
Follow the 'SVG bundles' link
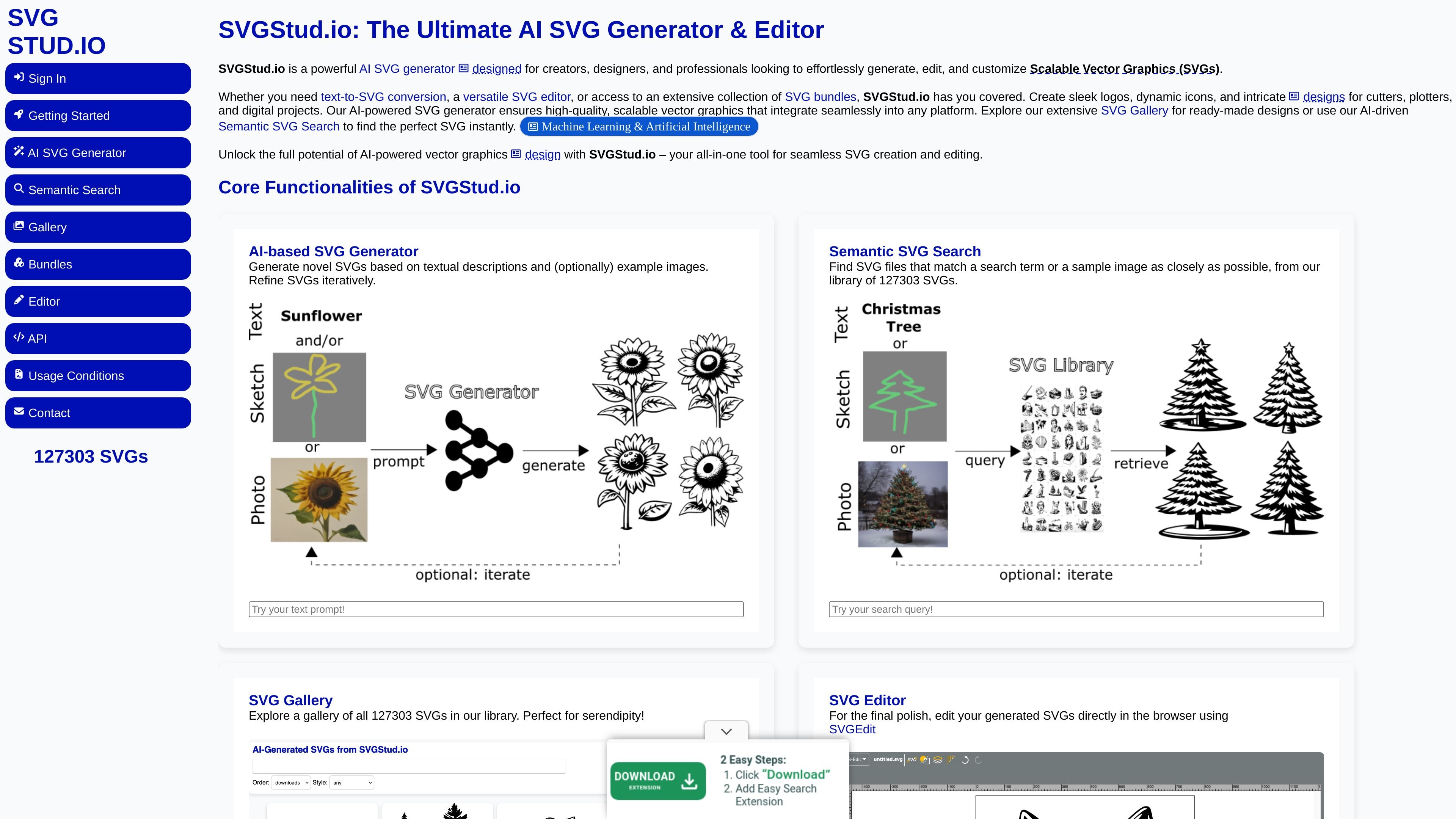[x=820, y=97]
